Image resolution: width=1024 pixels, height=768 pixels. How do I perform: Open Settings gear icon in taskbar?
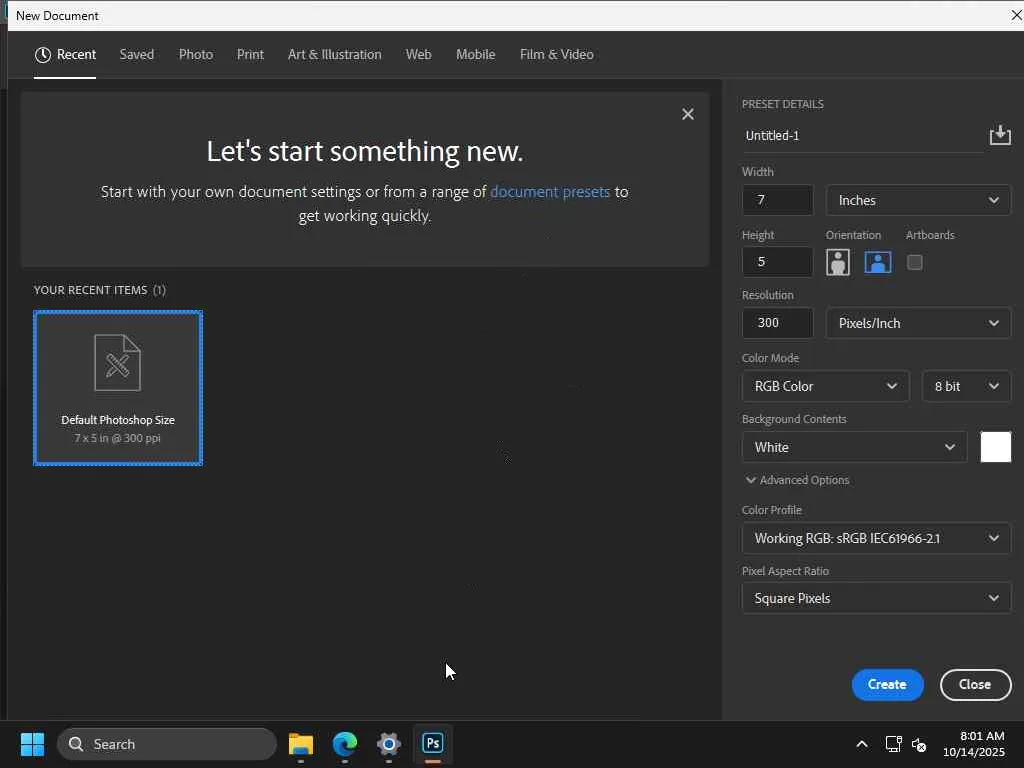(x=389, y=744)
